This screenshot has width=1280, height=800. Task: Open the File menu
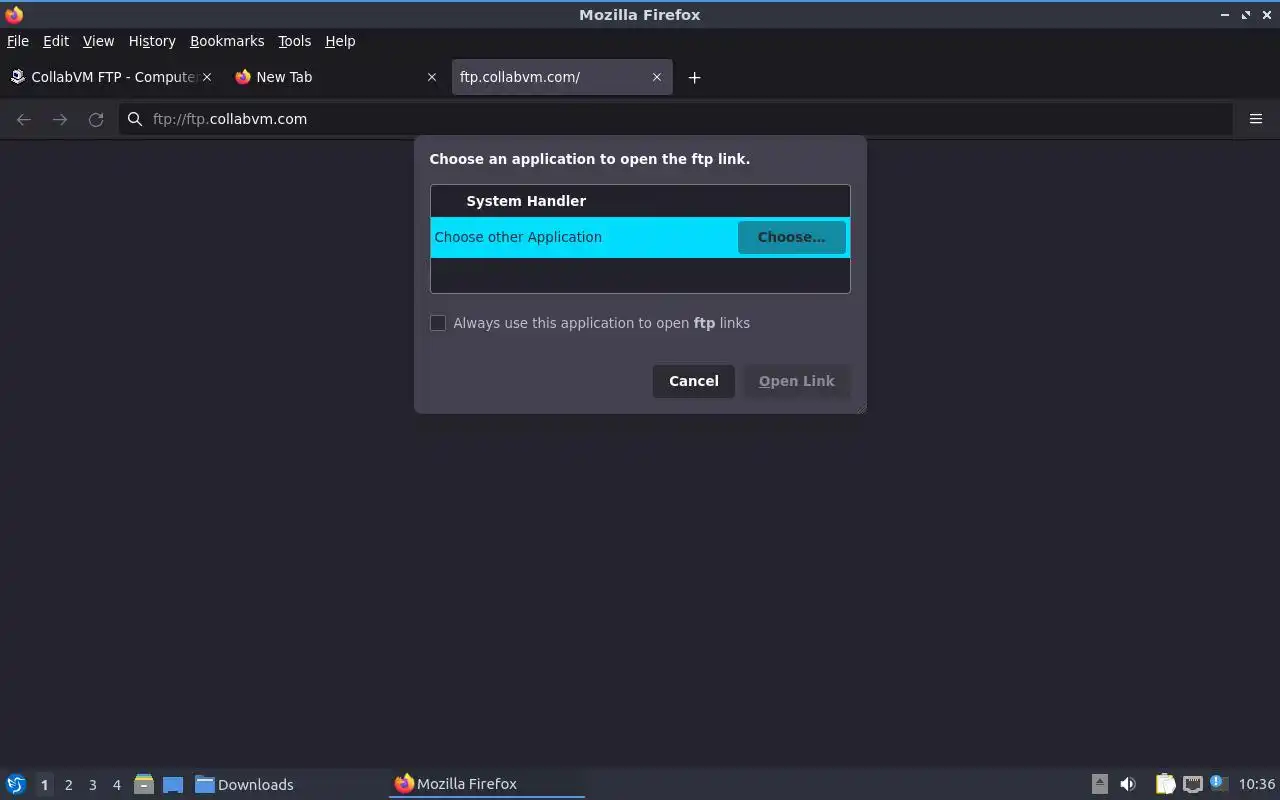coord(18,41)
